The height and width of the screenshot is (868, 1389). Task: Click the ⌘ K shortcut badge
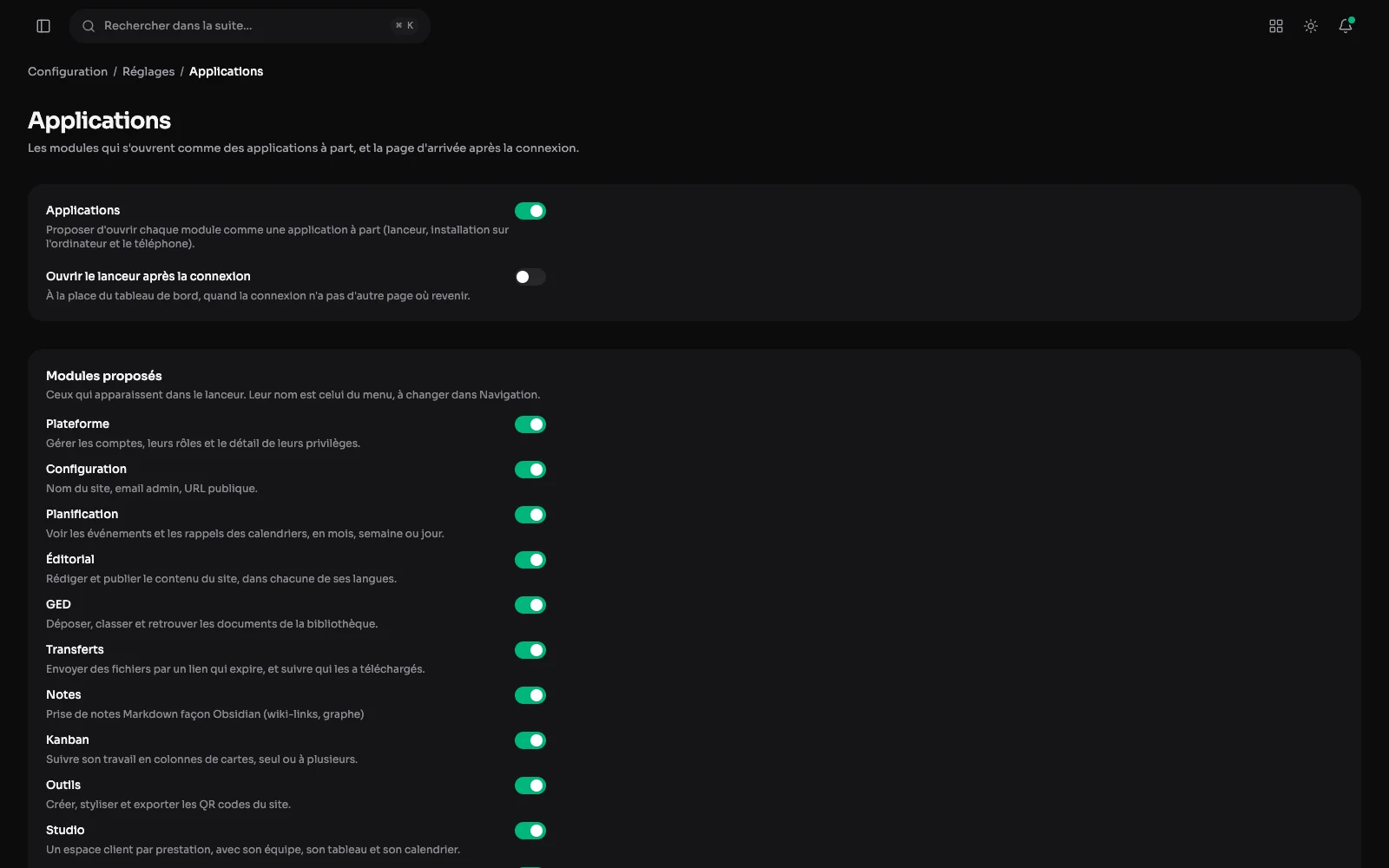pyautogui.click(x=405, y=26)
